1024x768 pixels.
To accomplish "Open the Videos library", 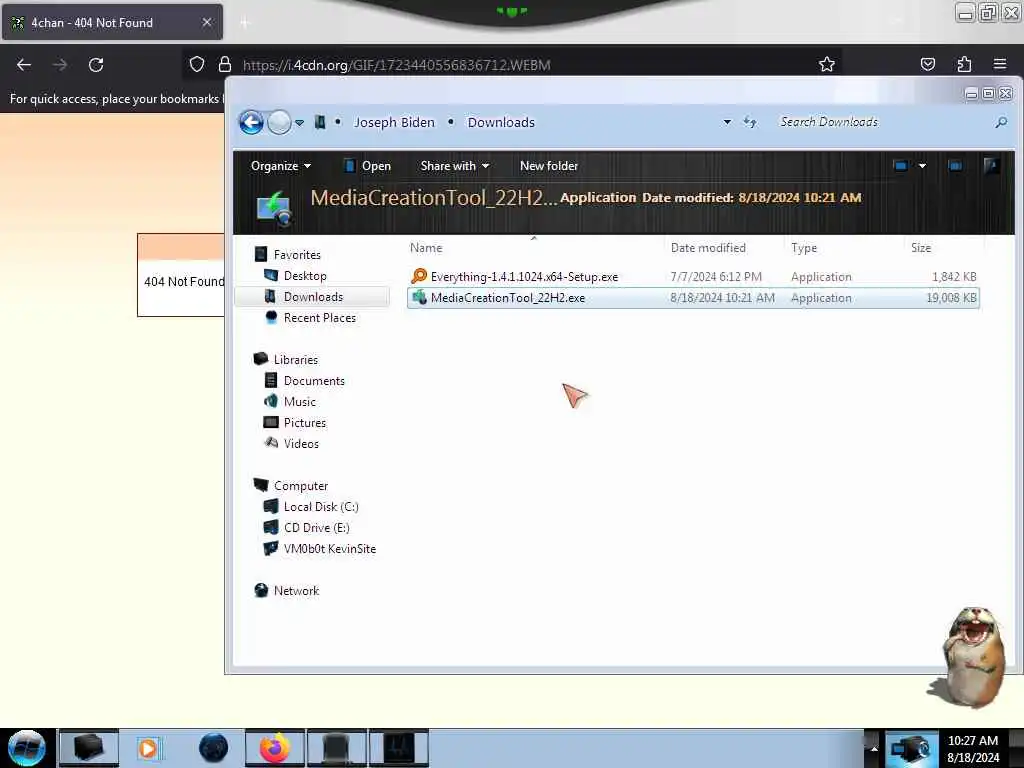I will [x=301, y=443].
